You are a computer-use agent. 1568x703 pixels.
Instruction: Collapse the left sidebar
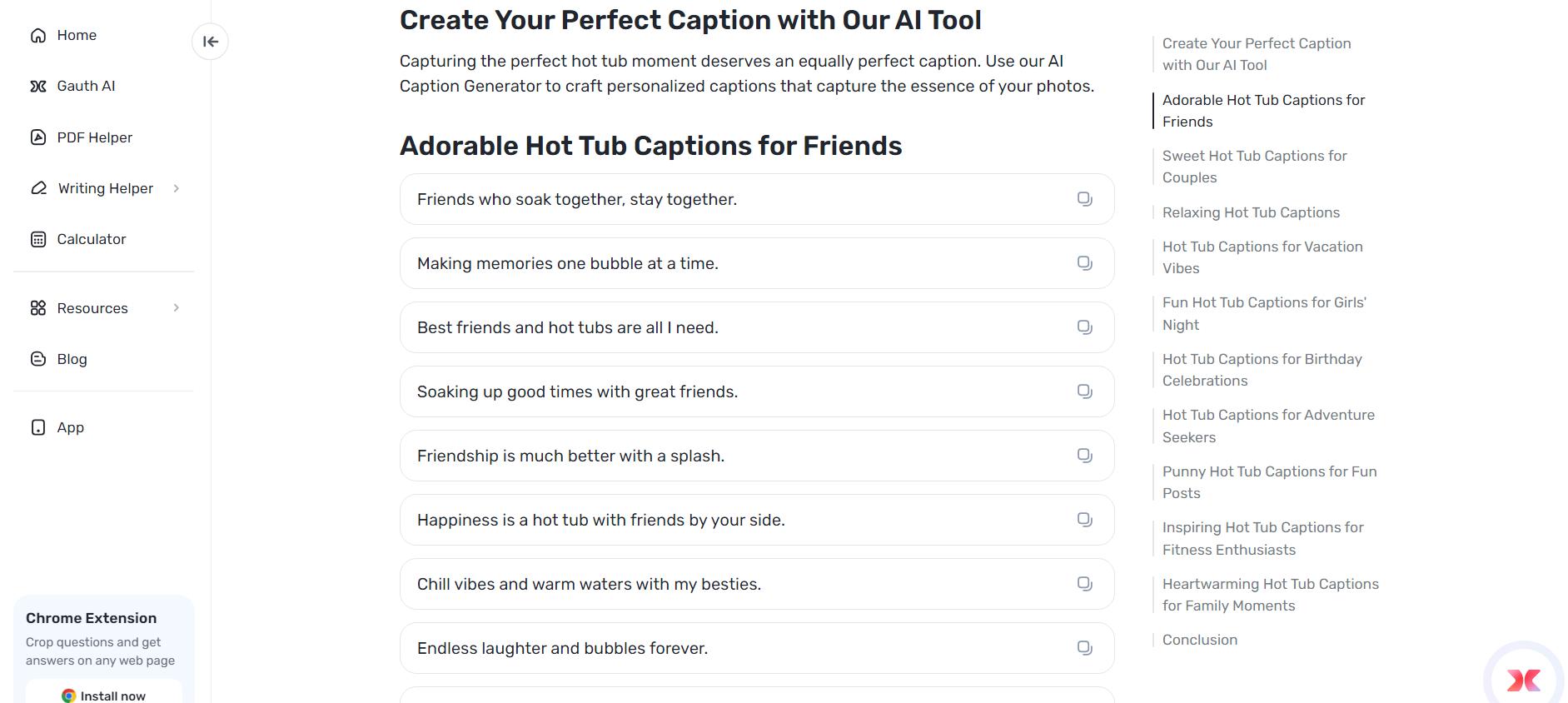click(x=211, y=42)
